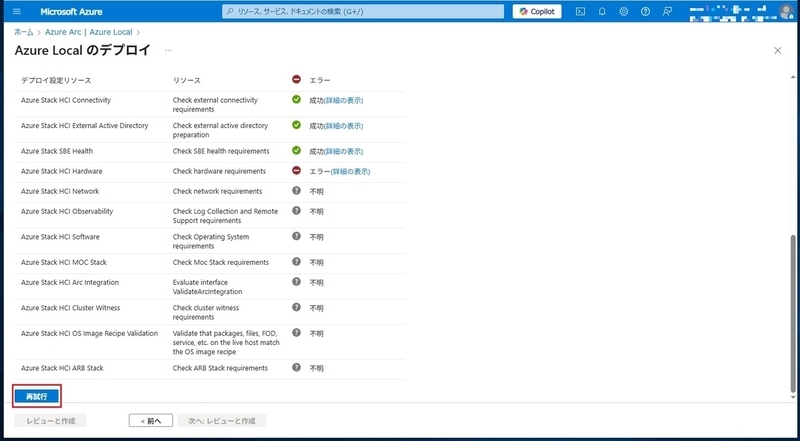Screen dimensions: 800x441
Task: Open the portal hamburger menu
Action: coord(17,11)
